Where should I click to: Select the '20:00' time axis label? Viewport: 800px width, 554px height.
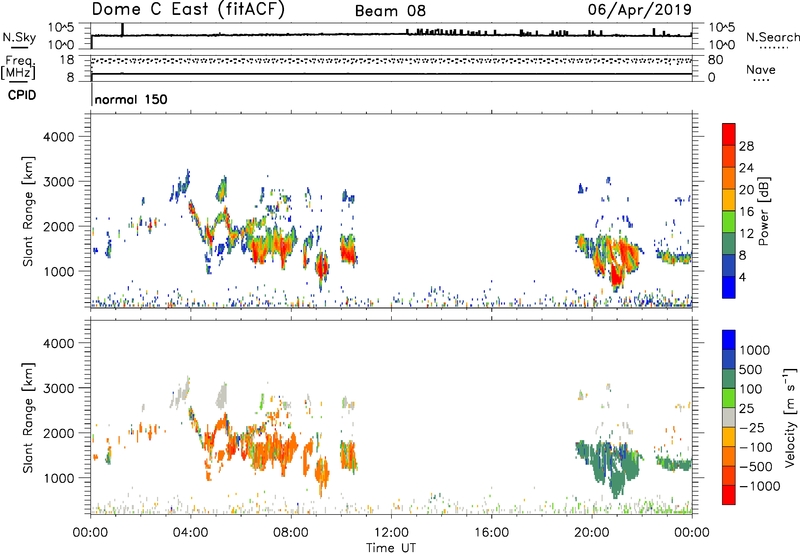(592, 533)
